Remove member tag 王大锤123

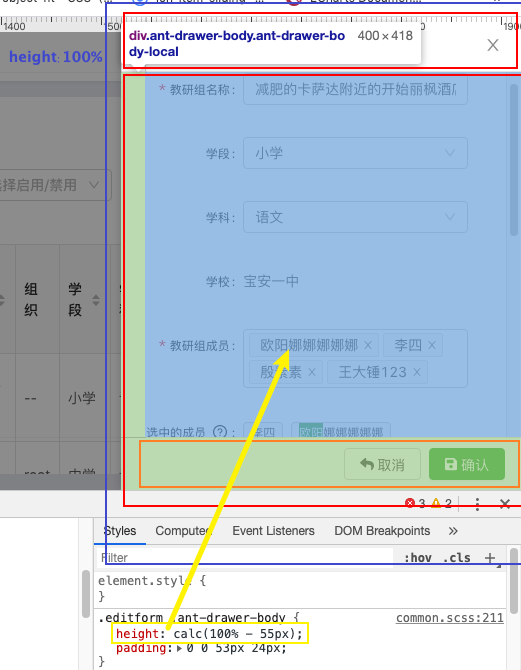tap(417, 372)
